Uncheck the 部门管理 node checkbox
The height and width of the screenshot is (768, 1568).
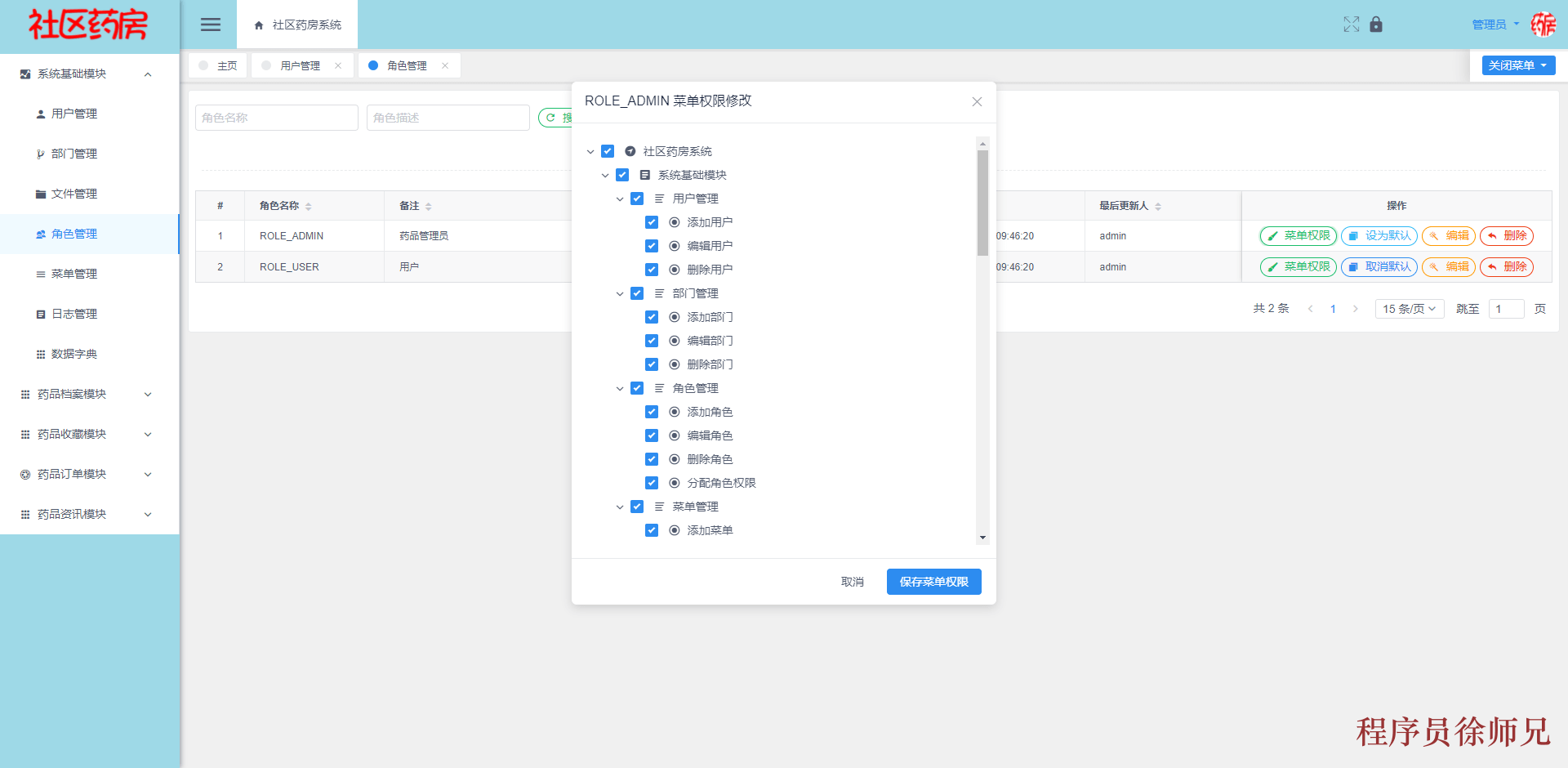(637, 292)
